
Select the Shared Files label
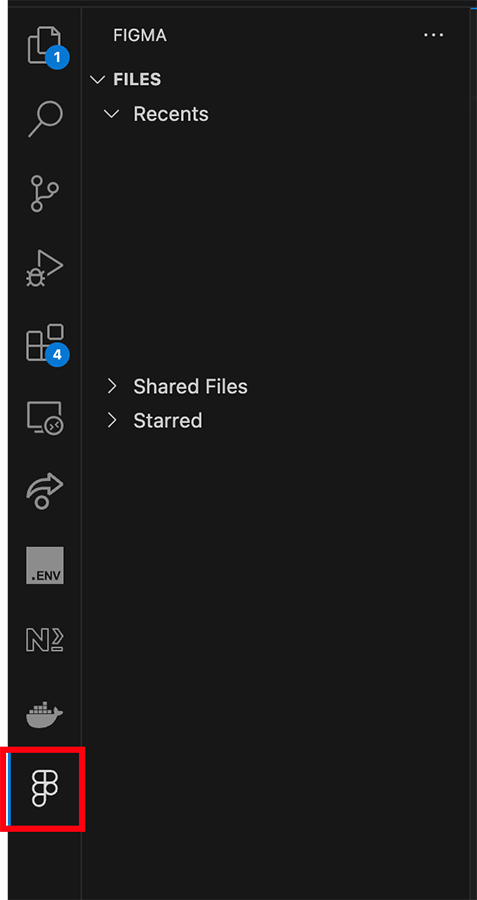coord(191,386)
